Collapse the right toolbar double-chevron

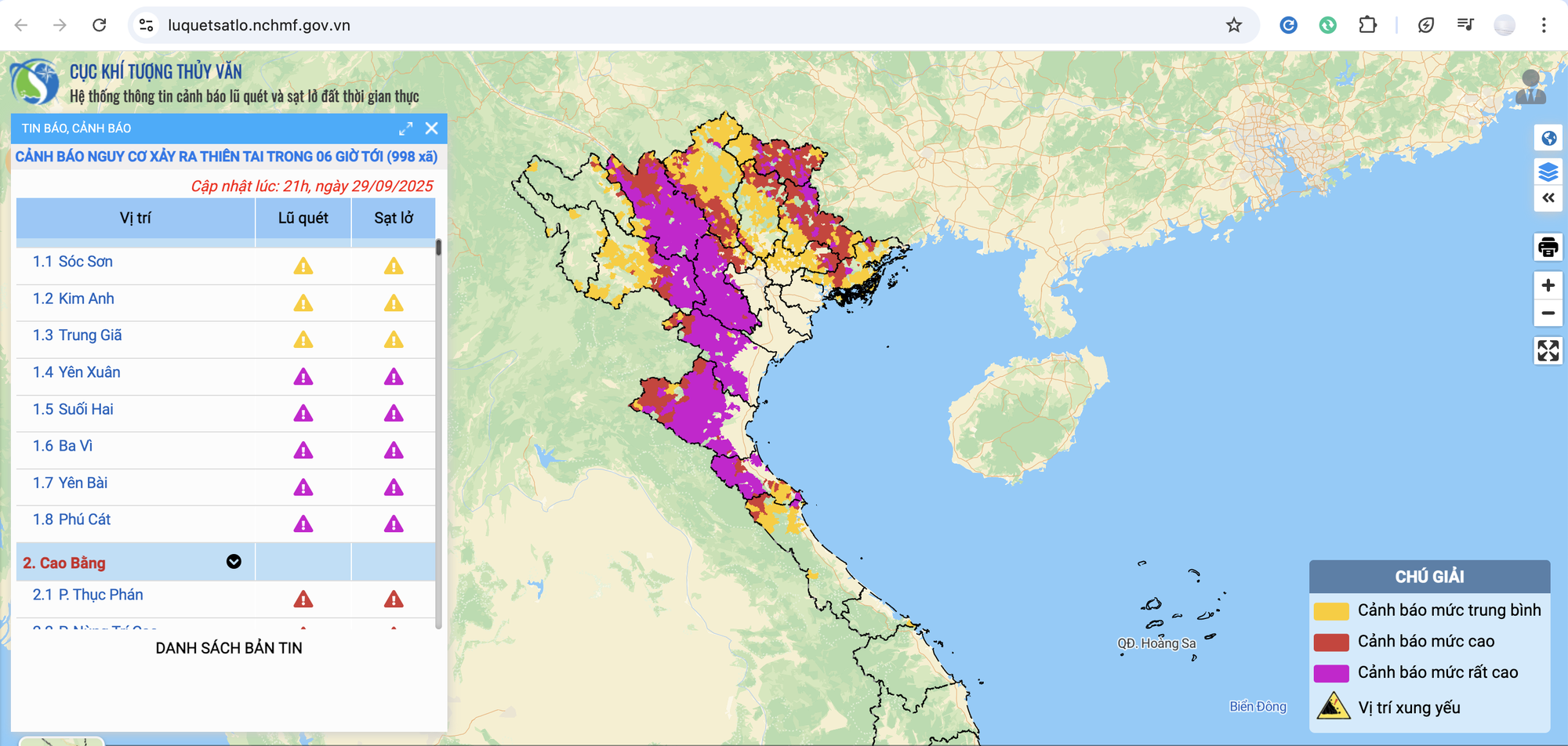tap(1548, 198)
